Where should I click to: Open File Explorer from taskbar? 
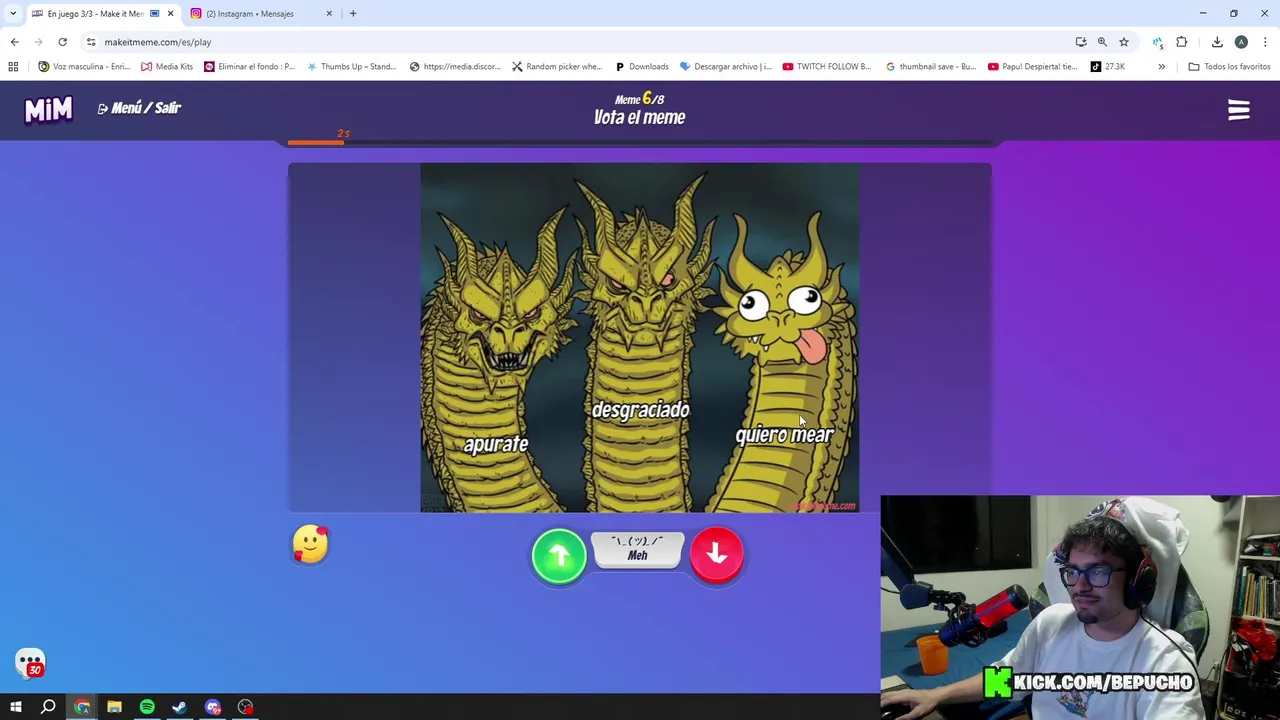point(114,707)
